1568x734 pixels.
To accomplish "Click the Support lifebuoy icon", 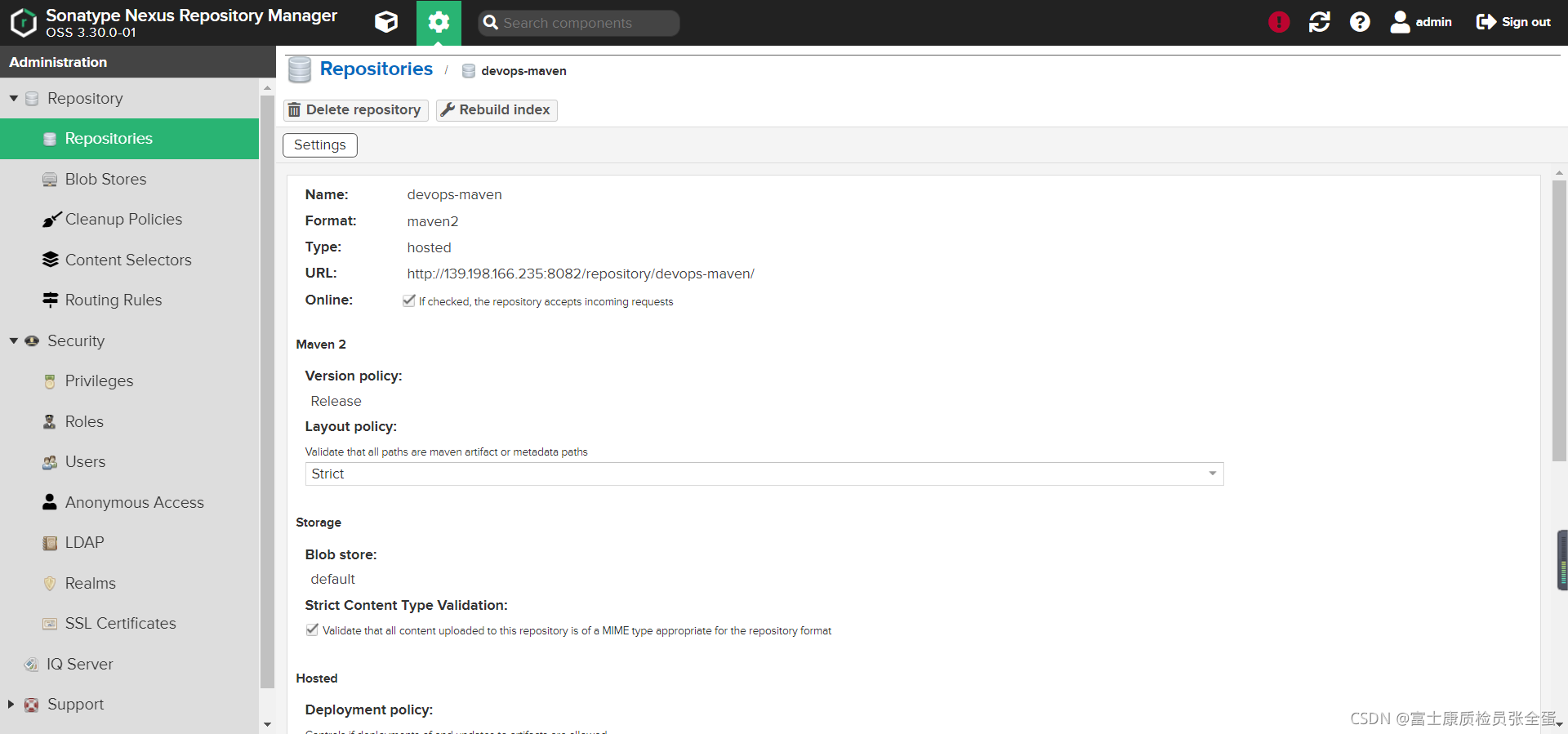I will pos(32,705).
